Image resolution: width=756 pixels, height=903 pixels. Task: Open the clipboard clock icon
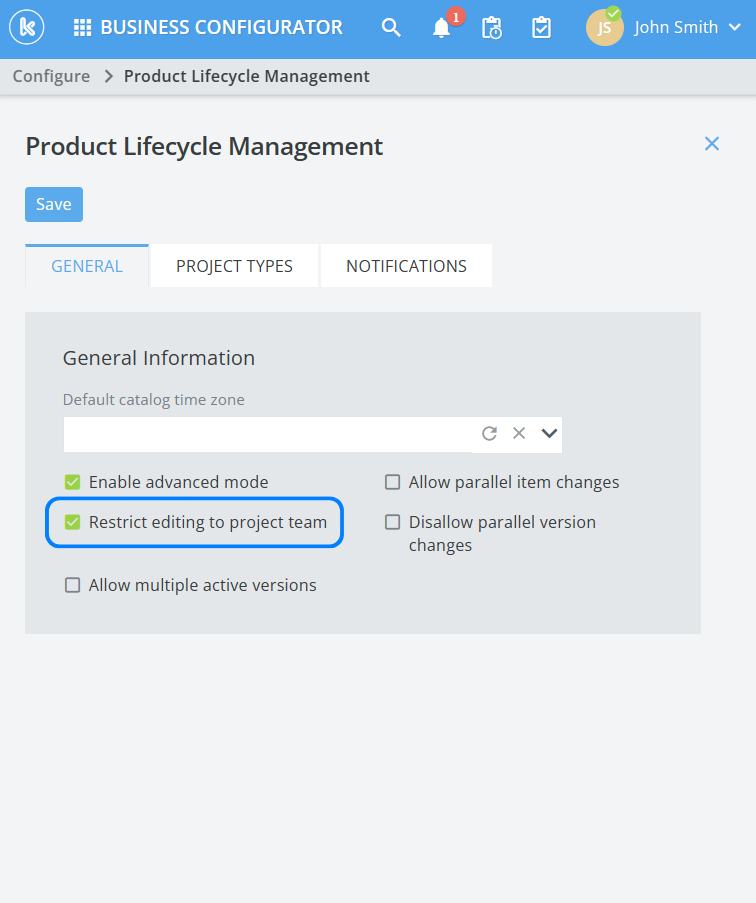point(492,28)
